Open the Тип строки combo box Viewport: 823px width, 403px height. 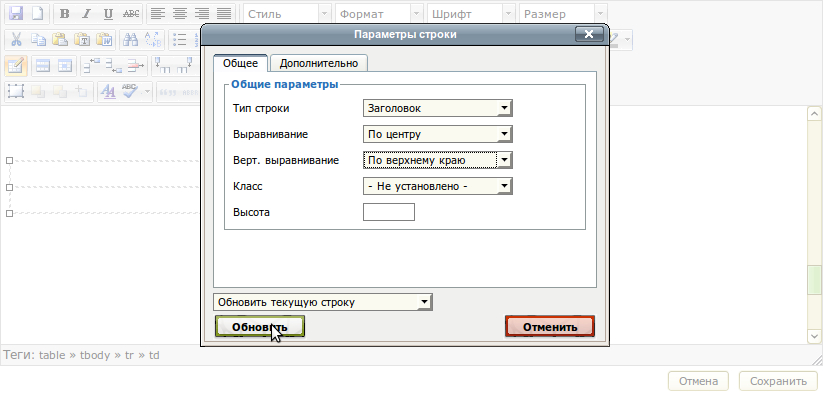[437, 108]
